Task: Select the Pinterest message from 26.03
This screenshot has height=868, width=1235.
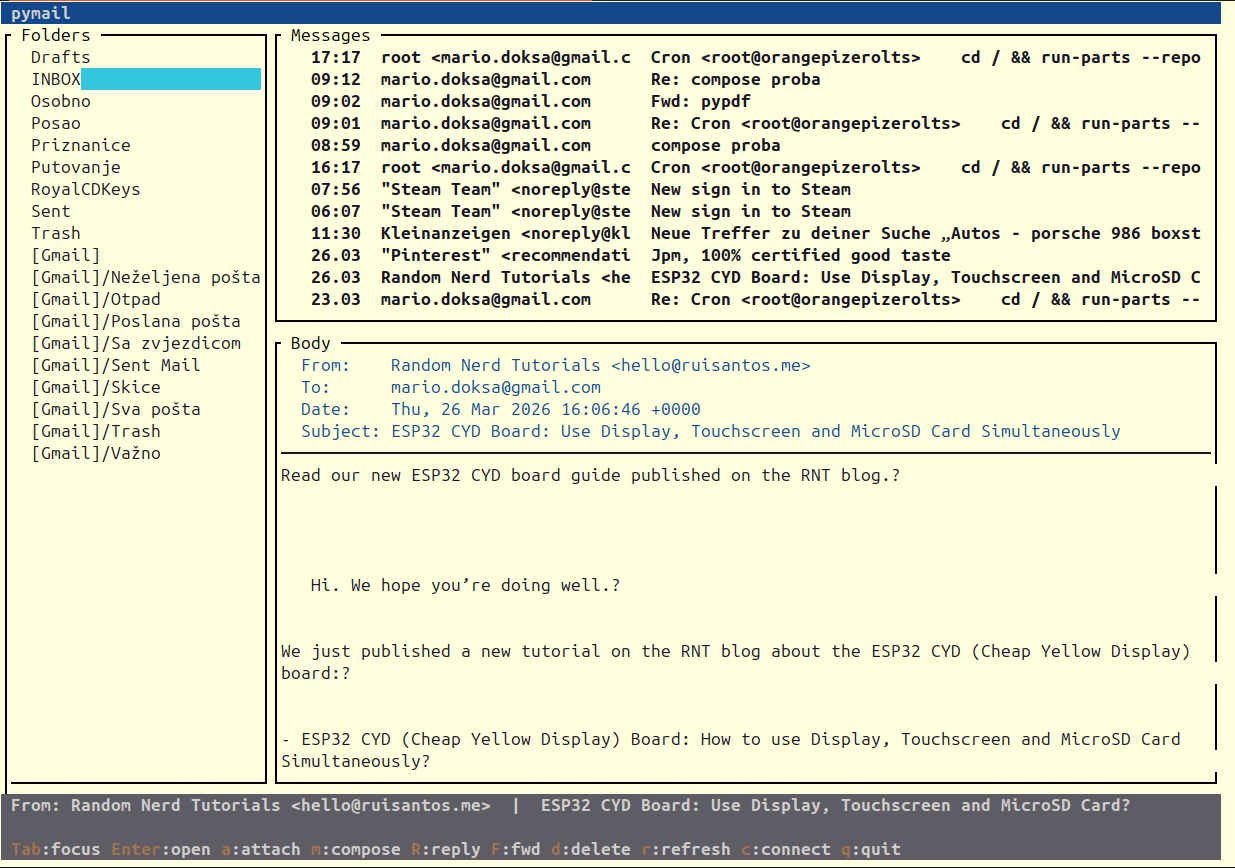Action: coord(750,256)
